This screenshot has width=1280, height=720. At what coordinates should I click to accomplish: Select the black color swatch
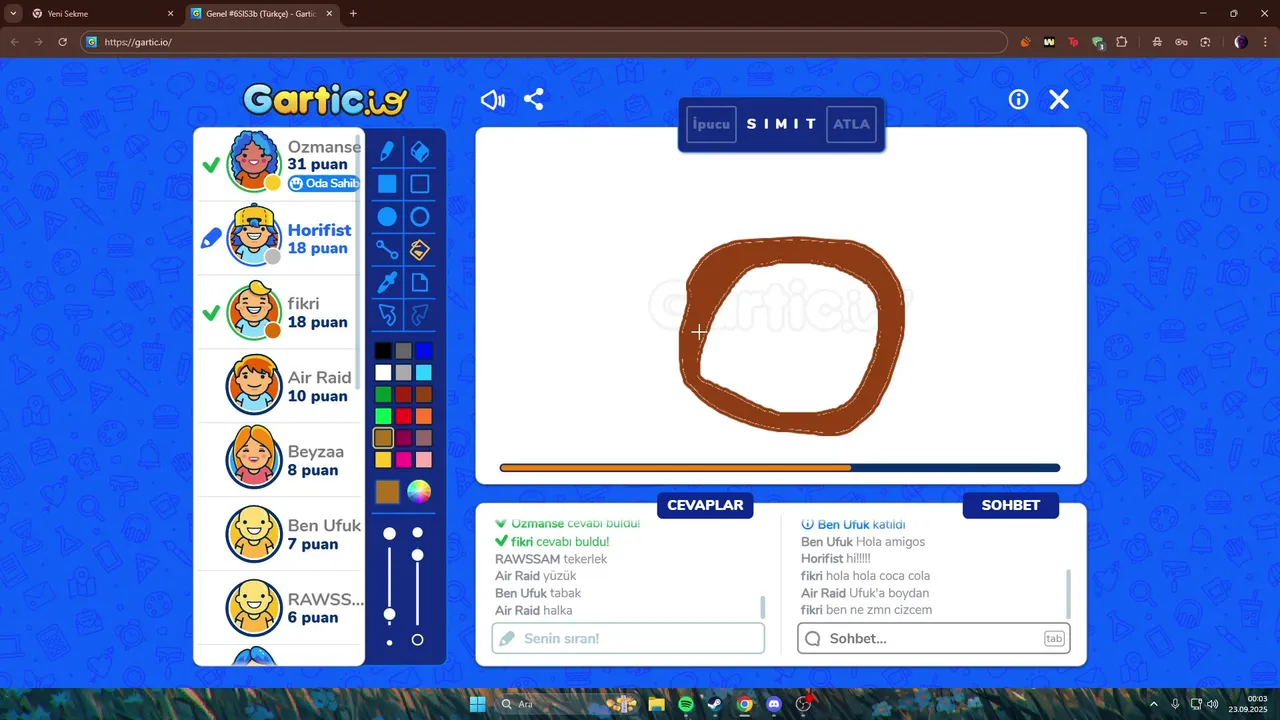point(383,351)
